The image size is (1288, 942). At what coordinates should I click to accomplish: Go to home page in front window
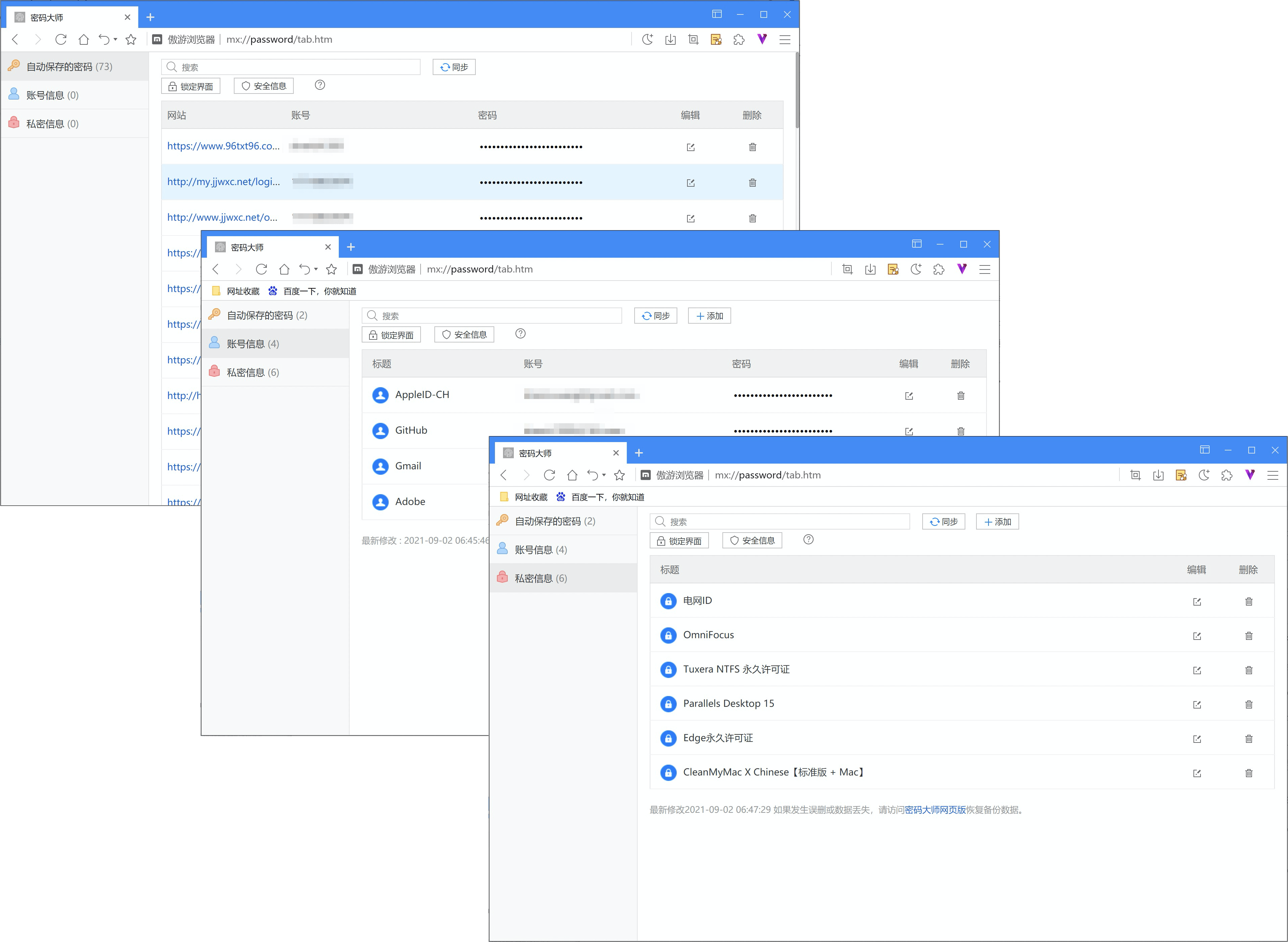pos(572,475)
